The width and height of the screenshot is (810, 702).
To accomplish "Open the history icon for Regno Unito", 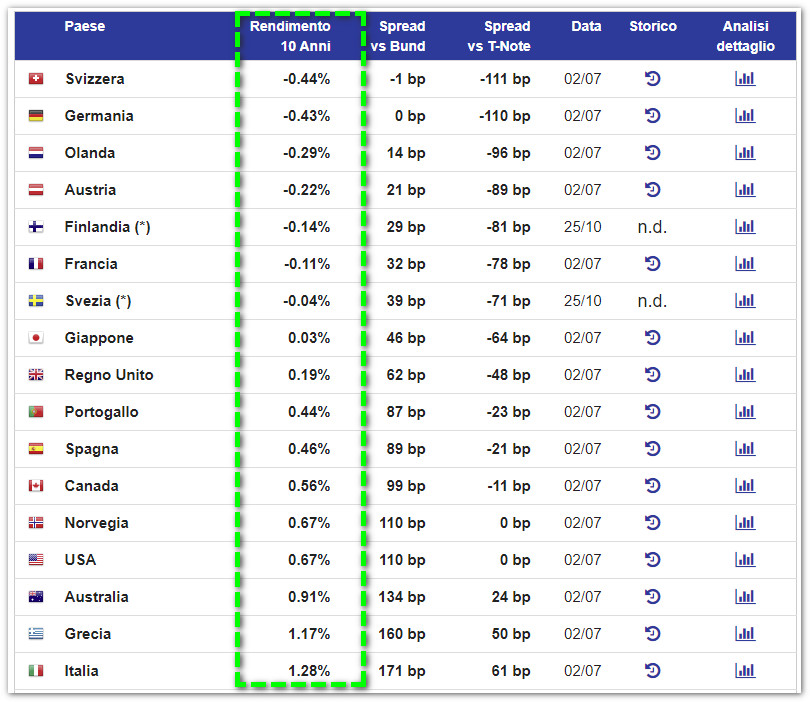I will click(x=652, y=375).
